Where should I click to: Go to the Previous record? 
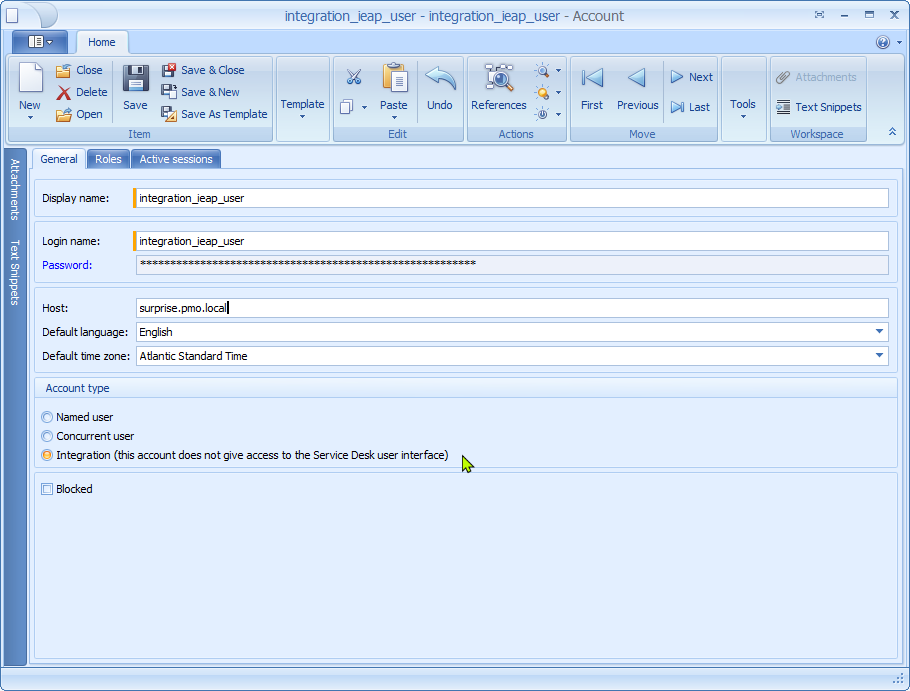(x=637, y=87)
